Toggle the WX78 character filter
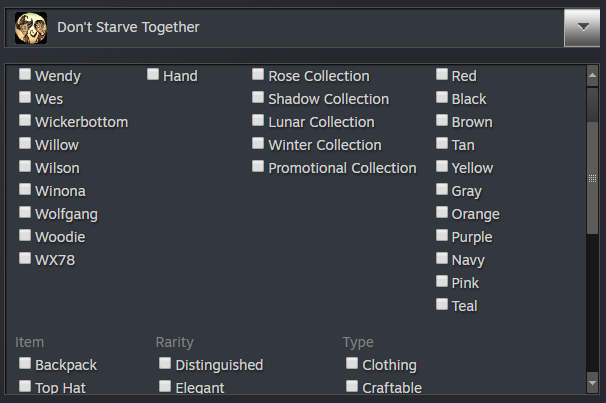 pos(26,259)
